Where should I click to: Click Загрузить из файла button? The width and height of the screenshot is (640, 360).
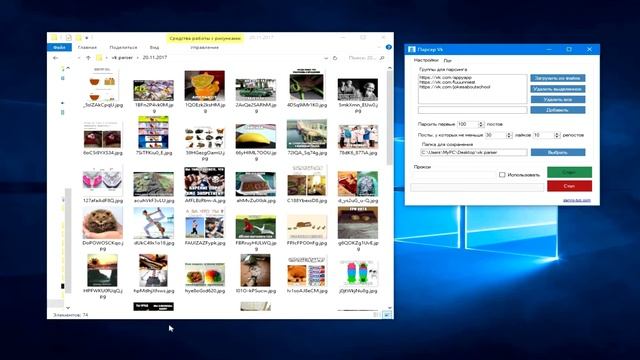pyautogui.click(x=558, y=78)
